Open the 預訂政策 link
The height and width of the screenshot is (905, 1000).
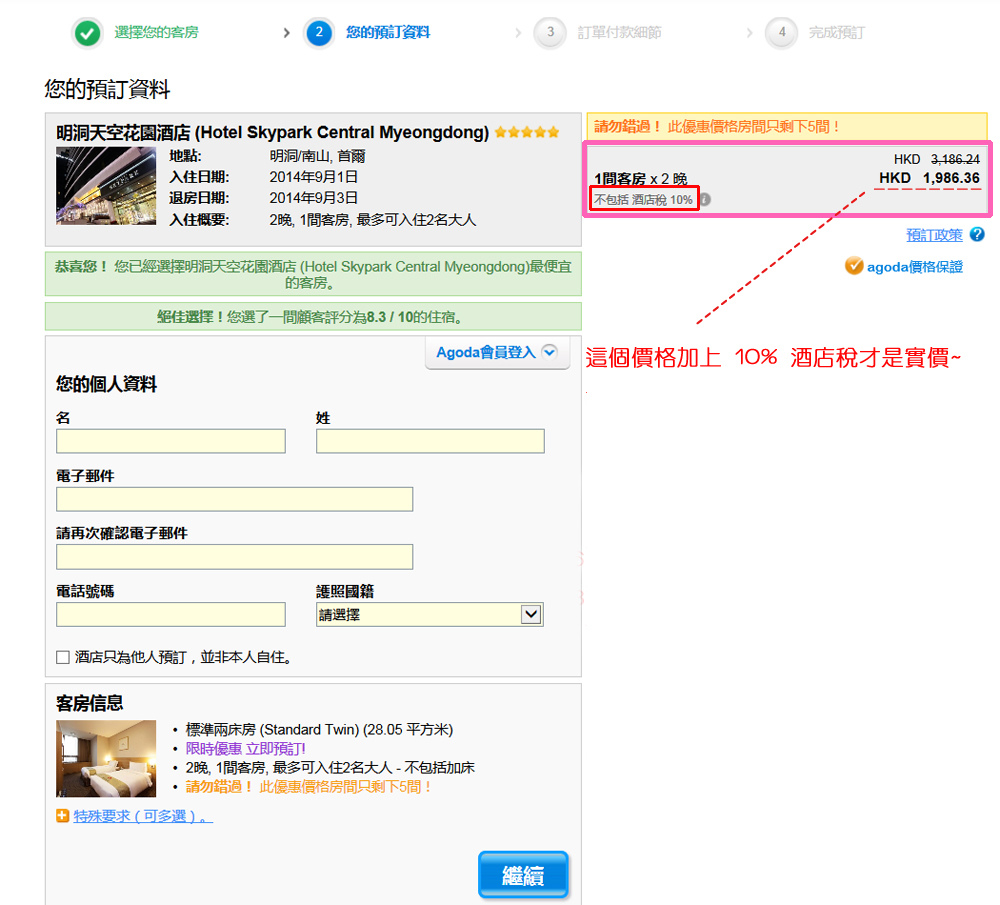click(934, 235)
